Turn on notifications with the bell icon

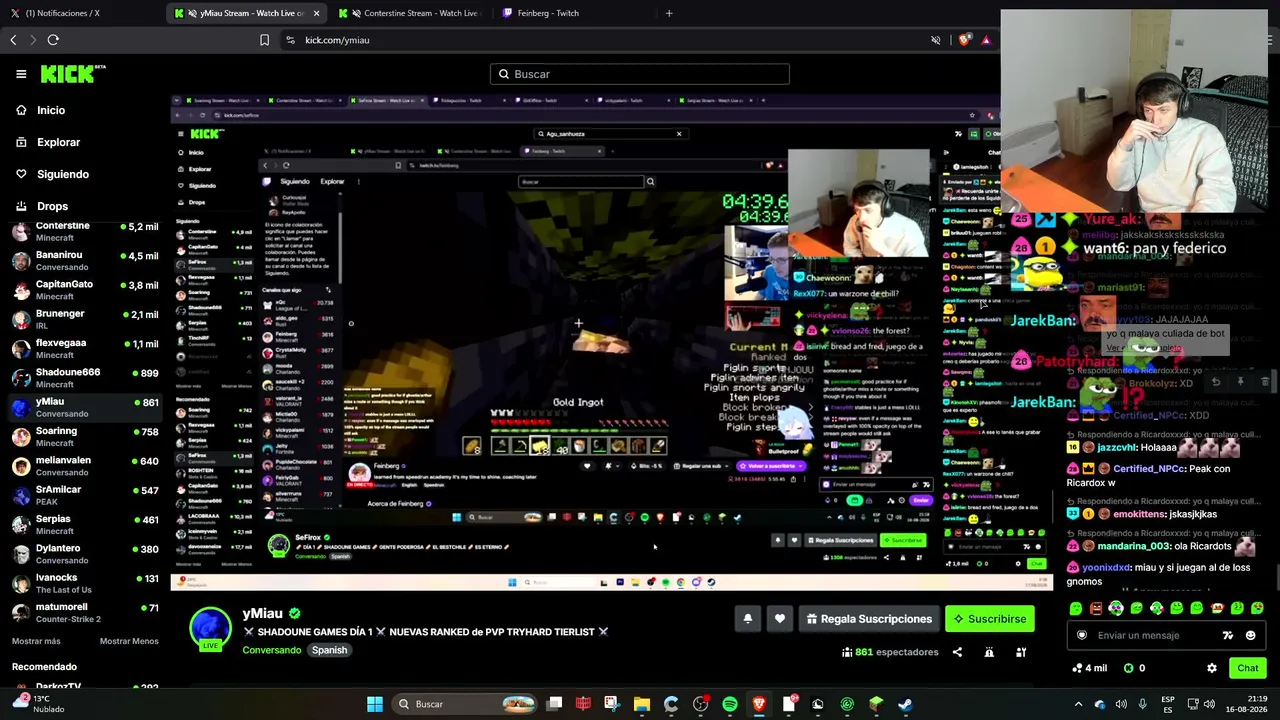[x=747, y=619]
